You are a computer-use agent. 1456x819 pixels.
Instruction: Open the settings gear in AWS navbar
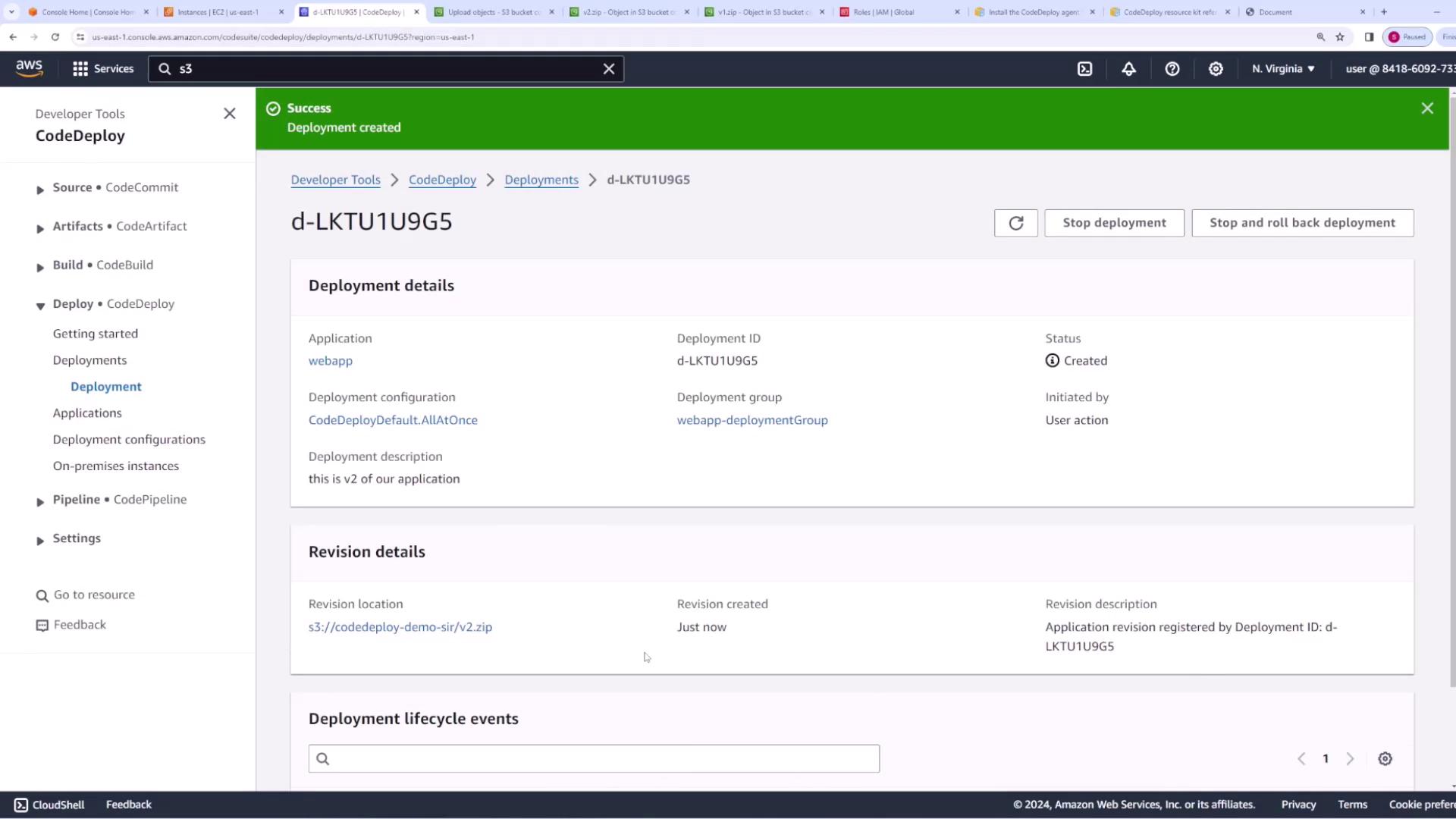point(1216,69)
